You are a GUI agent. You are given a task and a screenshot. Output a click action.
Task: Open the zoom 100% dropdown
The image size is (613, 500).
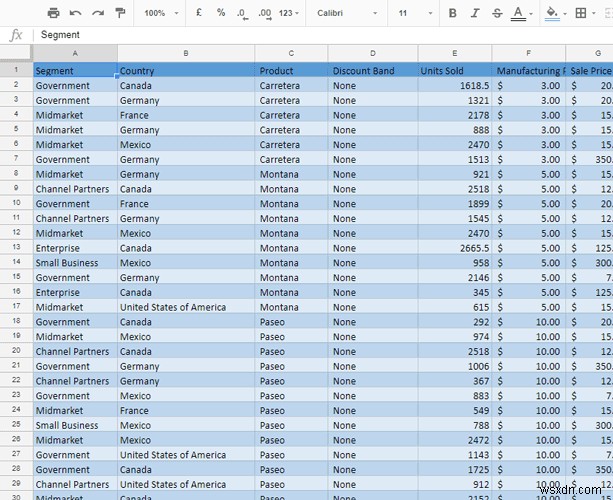click(161, 13)
